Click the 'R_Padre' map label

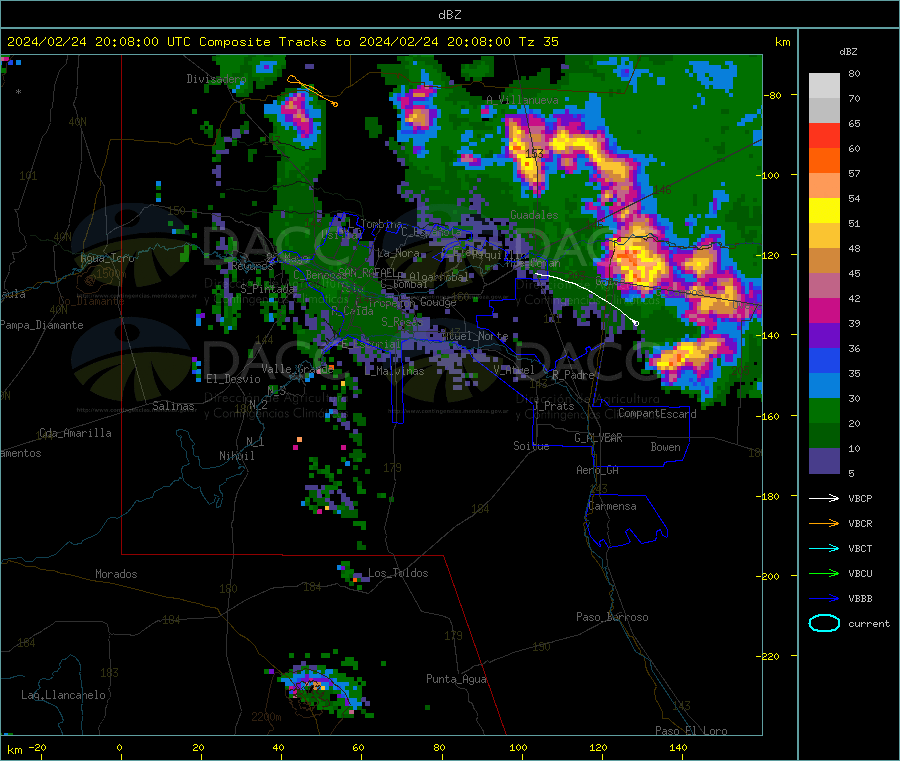click(x=573, y=375)
